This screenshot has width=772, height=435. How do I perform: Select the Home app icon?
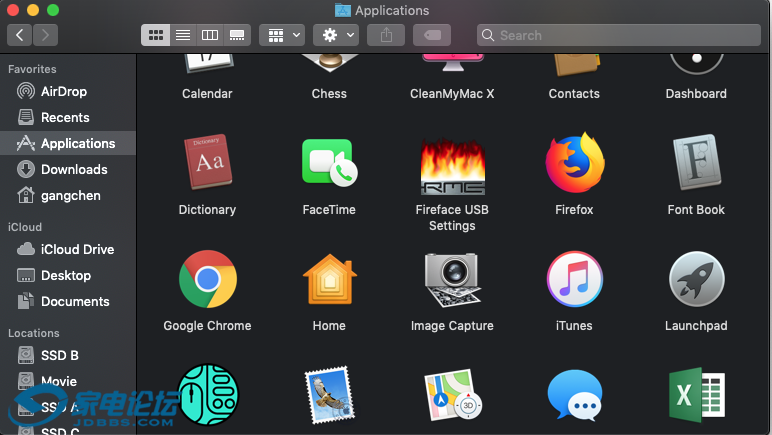coord(329,279)
